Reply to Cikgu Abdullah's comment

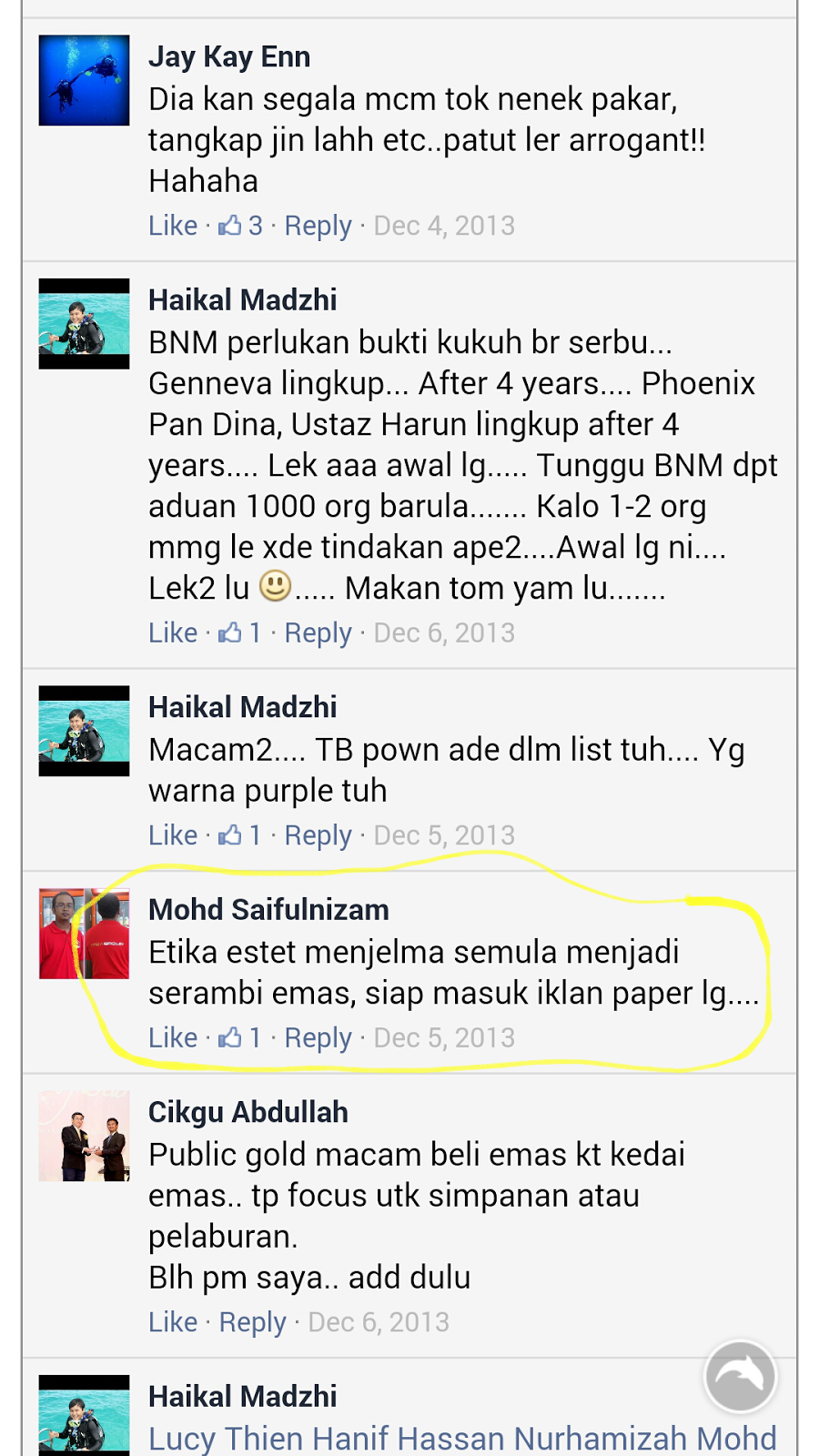click(x=252, y=1322)
